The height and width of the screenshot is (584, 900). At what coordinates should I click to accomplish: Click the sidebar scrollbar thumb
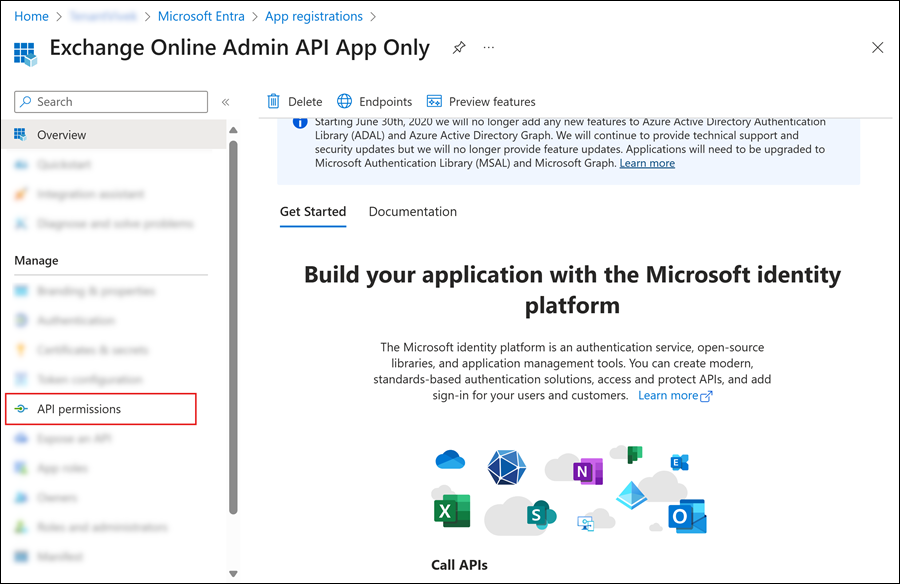pos(233,327)
